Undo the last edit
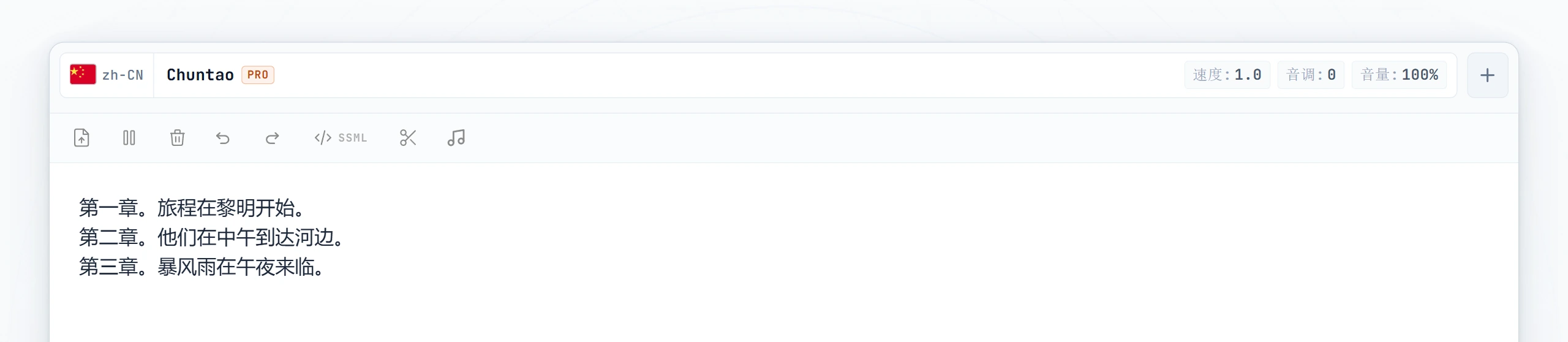This screenshot has height=342, width=1568. tap(223, 138)
